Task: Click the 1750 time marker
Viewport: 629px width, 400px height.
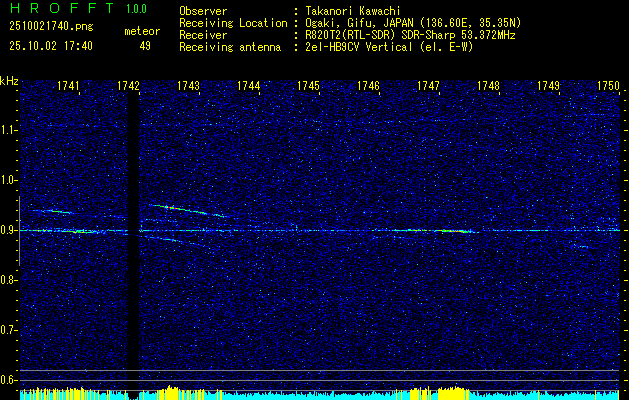Action: coord(609,85)
